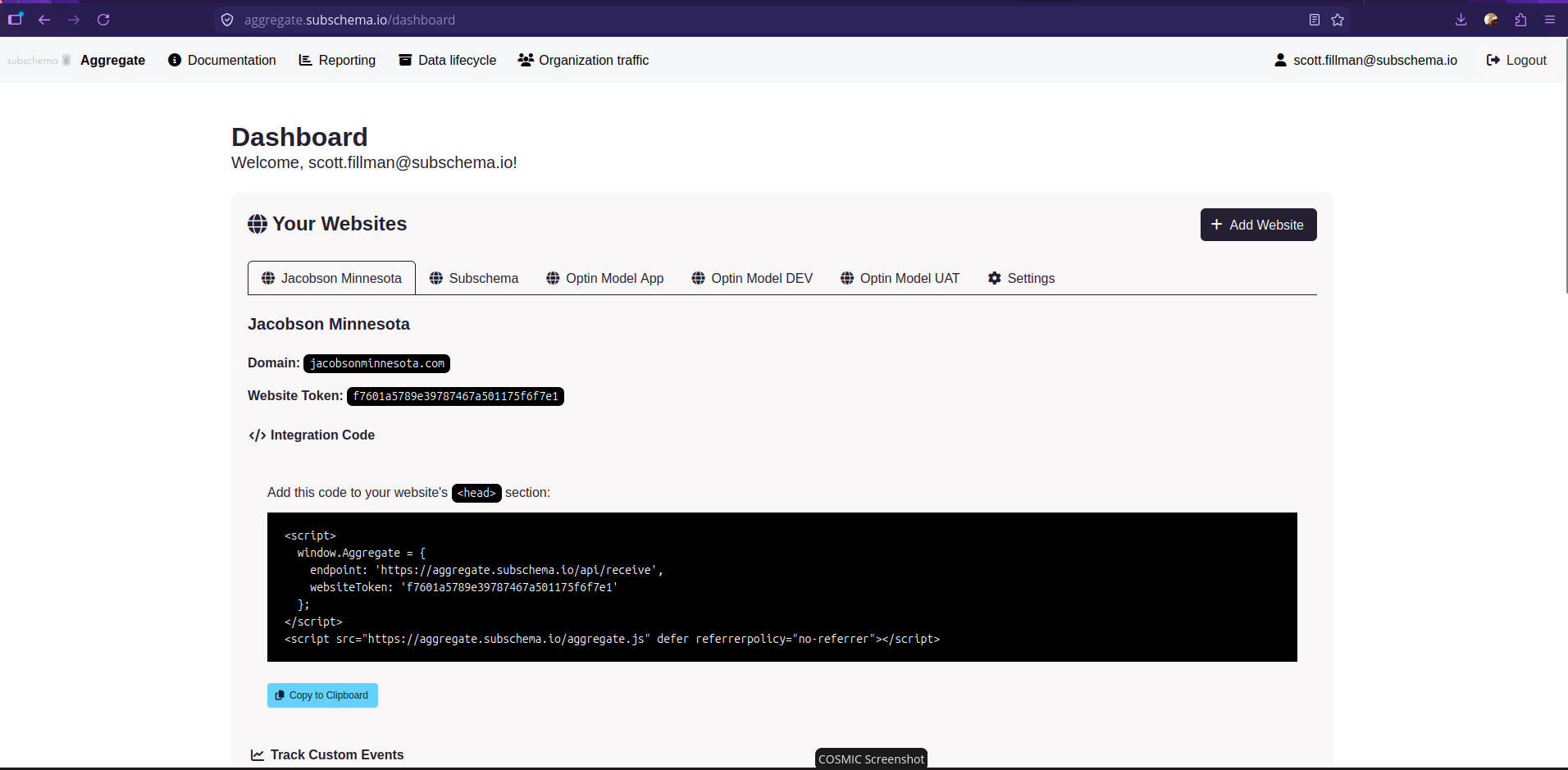Image resolution: width=1568 pixels, height=770 pixels.
Task: Click the Logout link
Action: tap(1516, 60)
